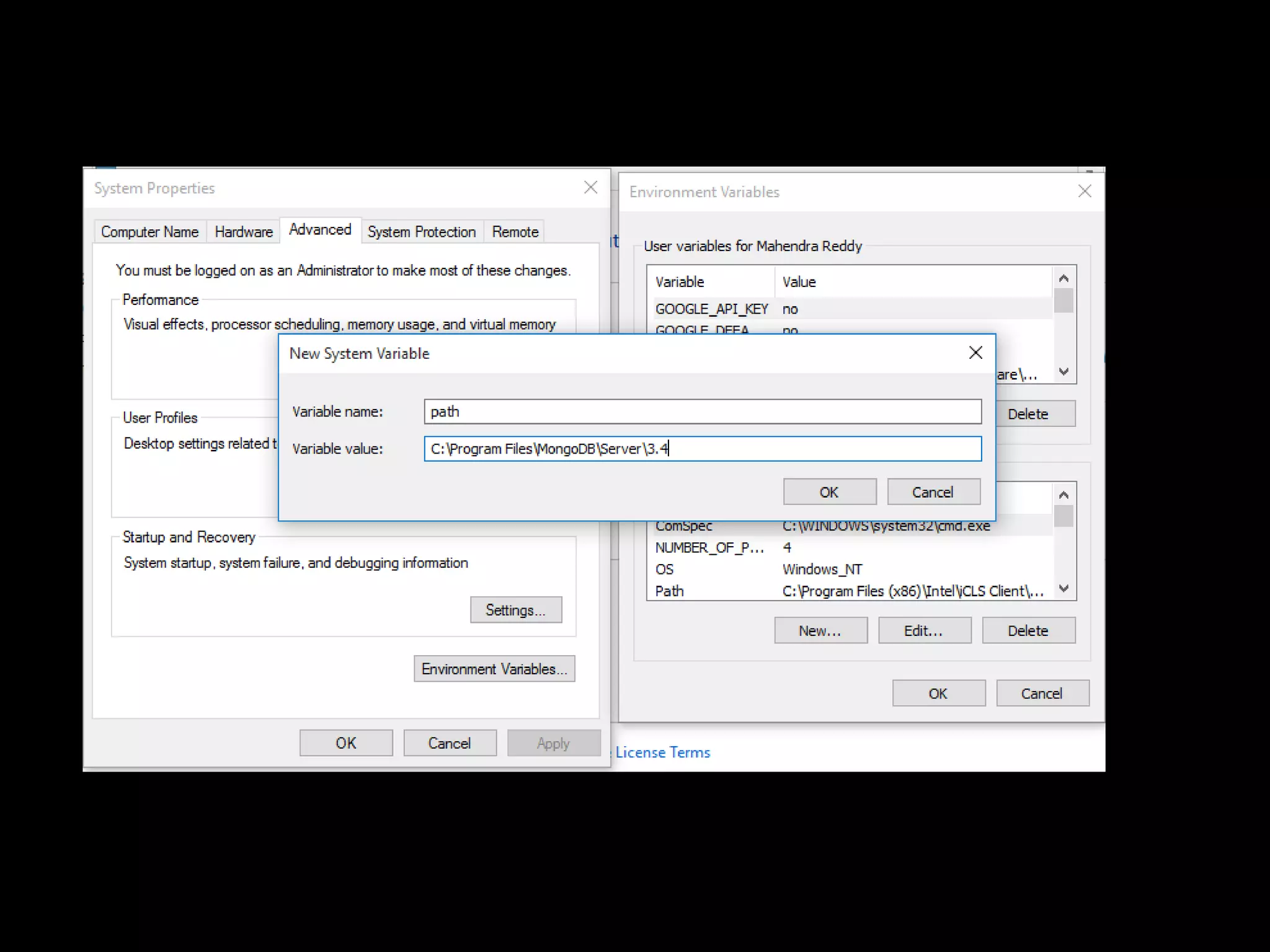Open the License Terms link
Screen dimensions: 1270x952
point(662,752)
